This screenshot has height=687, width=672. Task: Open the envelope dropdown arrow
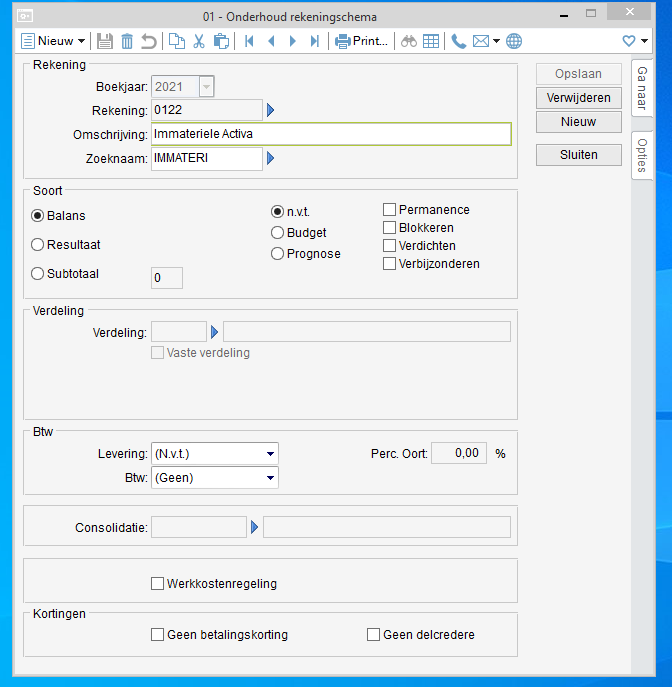(x=496, y=41)
